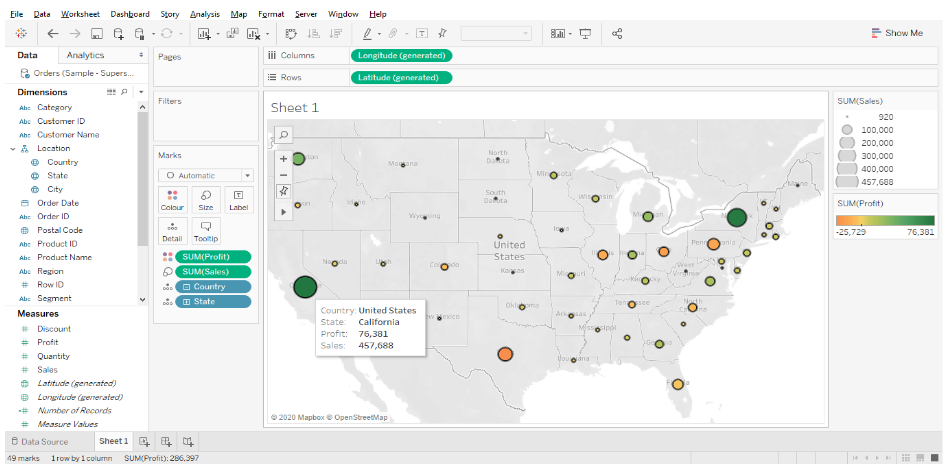
Task: Open the Colour marks card
Action: tap(173, 200)
